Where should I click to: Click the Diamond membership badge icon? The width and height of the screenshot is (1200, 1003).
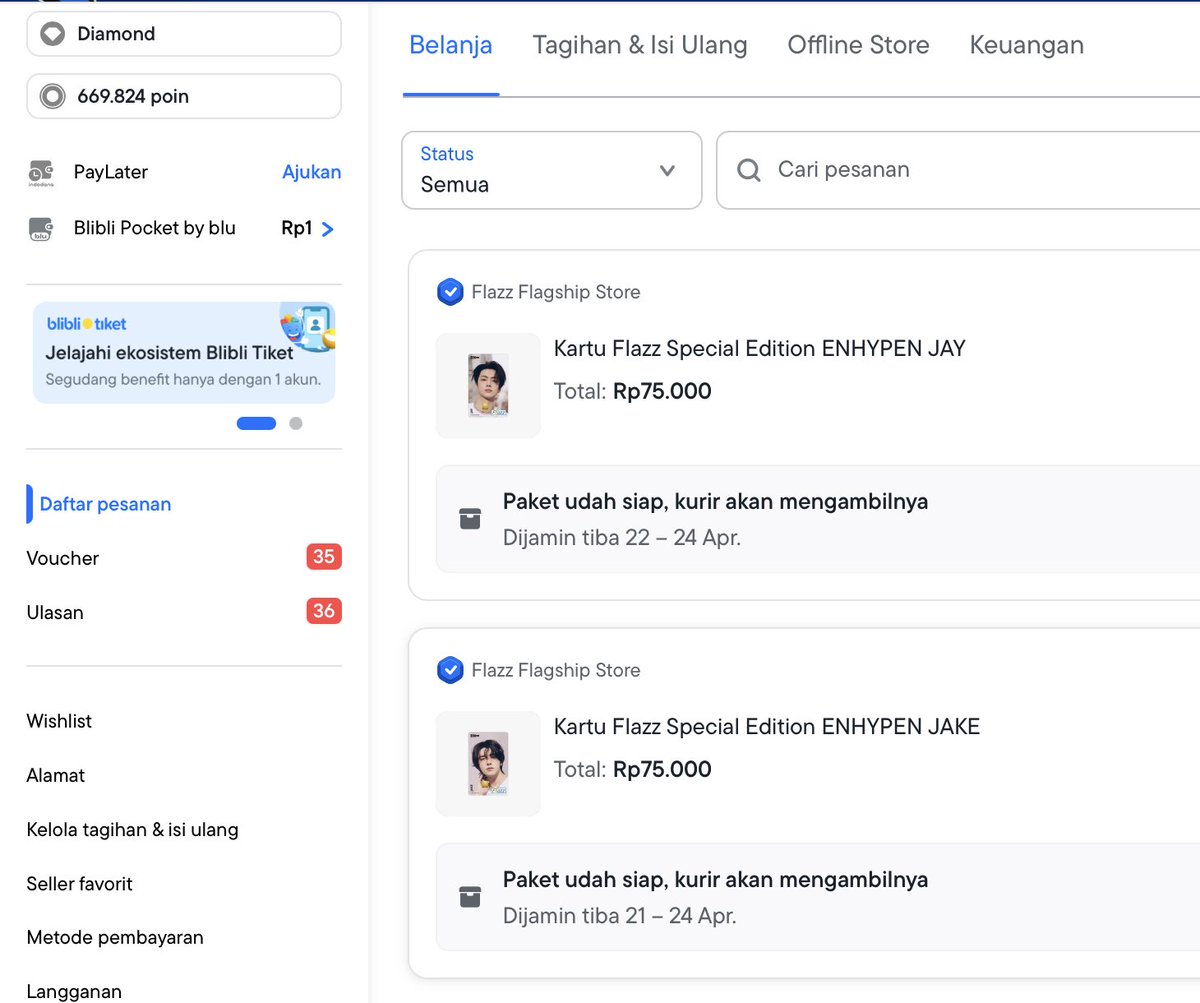tap(52, 34)
